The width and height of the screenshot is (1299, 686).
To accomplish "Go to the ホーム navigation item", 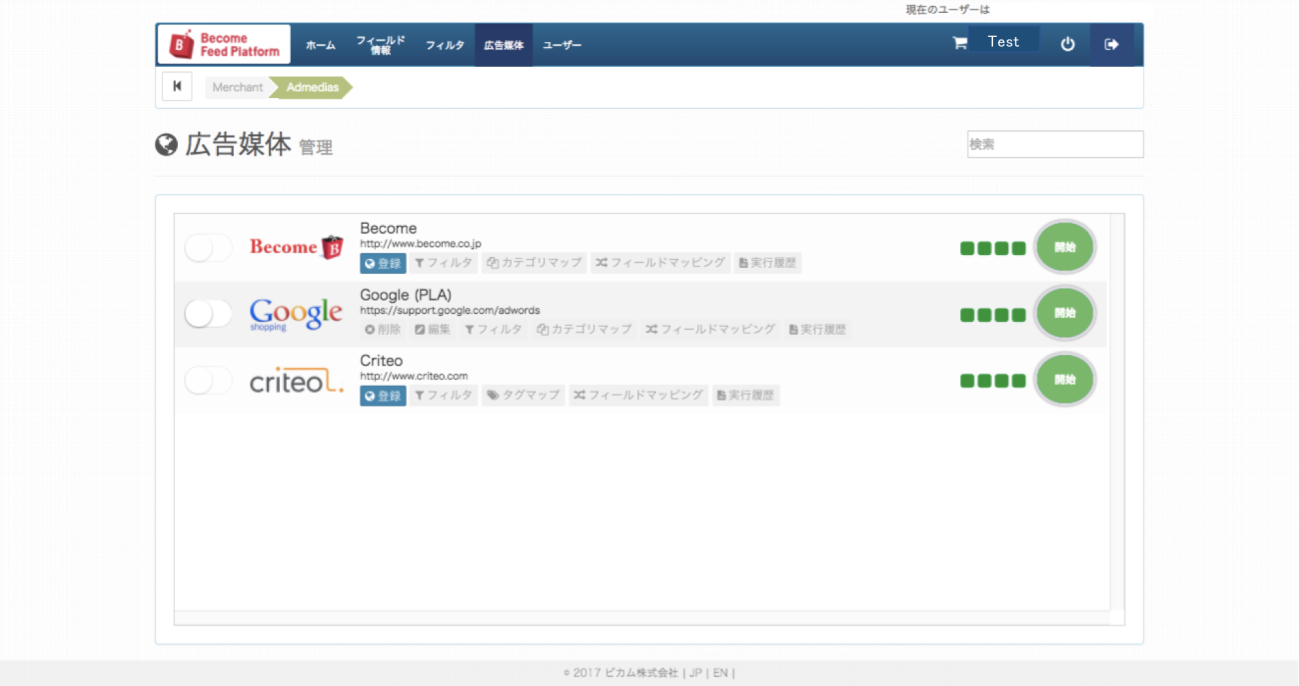I will [320, 45].
